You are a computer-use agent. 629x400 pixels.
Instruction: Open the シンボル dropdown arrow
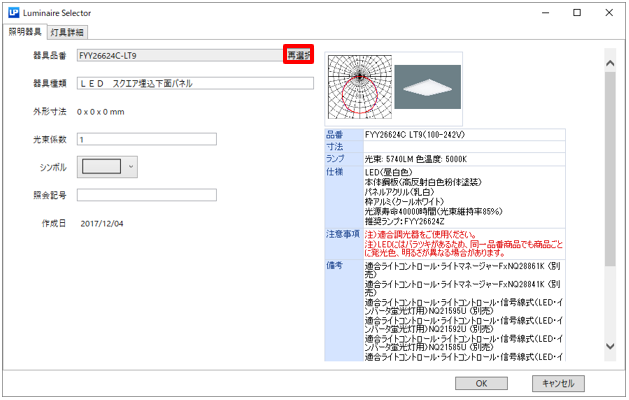(x=131, y=165)
